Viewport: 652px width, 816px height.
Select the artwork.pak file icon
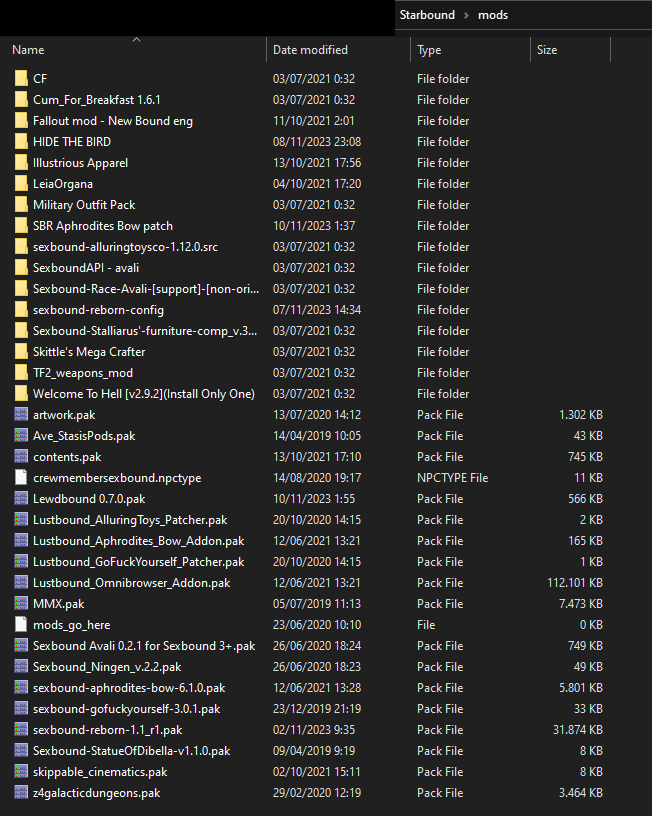[21, 415]
